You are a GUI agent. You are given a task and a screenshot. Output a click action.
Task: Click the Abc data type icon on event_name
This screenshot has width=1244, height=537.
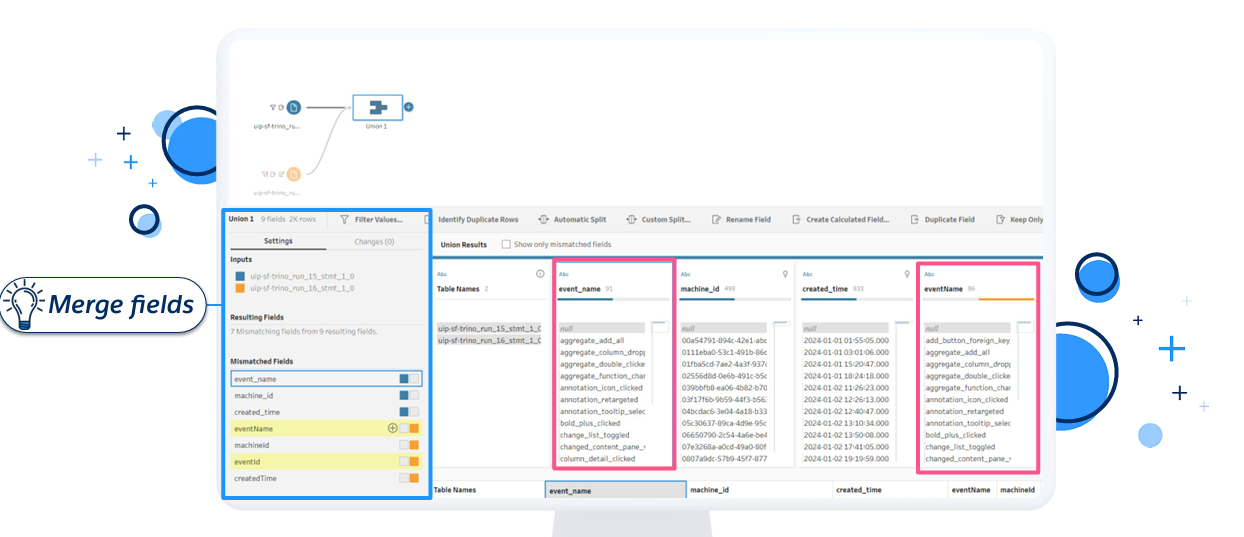point(564,273)
